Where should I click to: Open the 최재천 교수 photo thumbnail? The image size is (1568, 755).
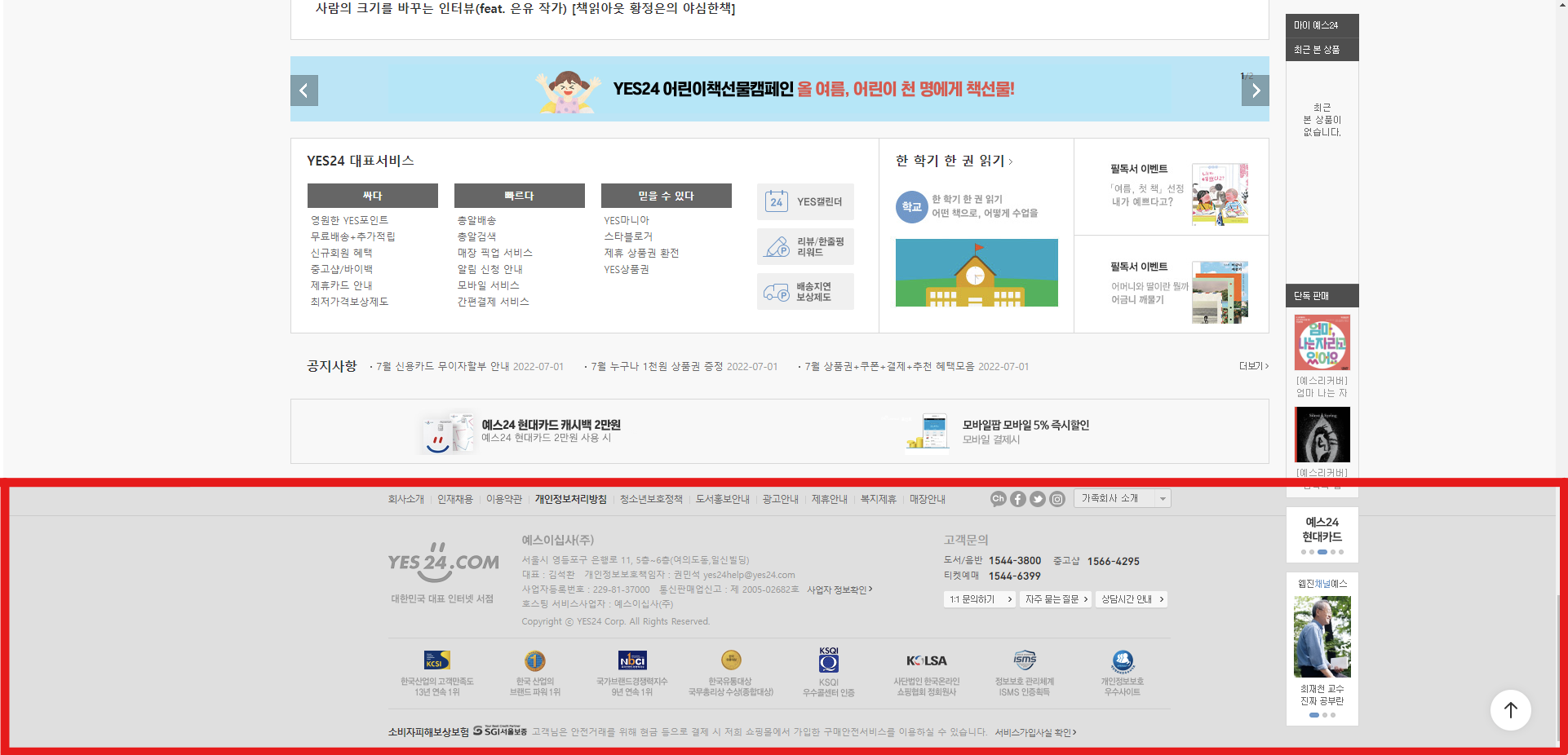pyautogui.click(x=1322, y=636)
